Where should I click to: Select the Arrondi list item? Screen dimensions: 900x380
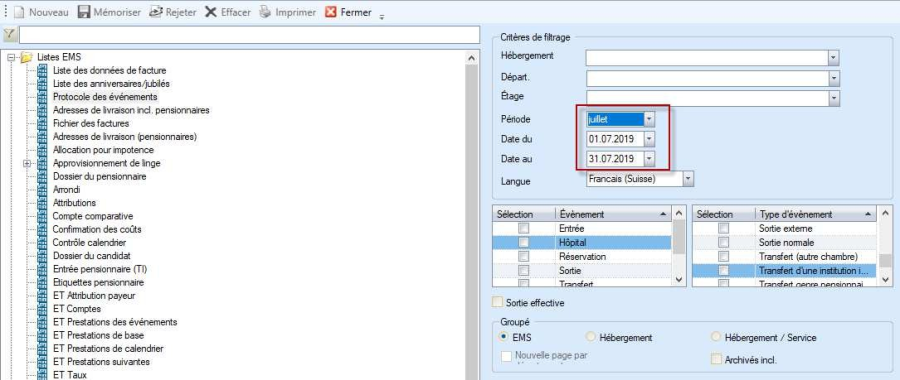67,189
